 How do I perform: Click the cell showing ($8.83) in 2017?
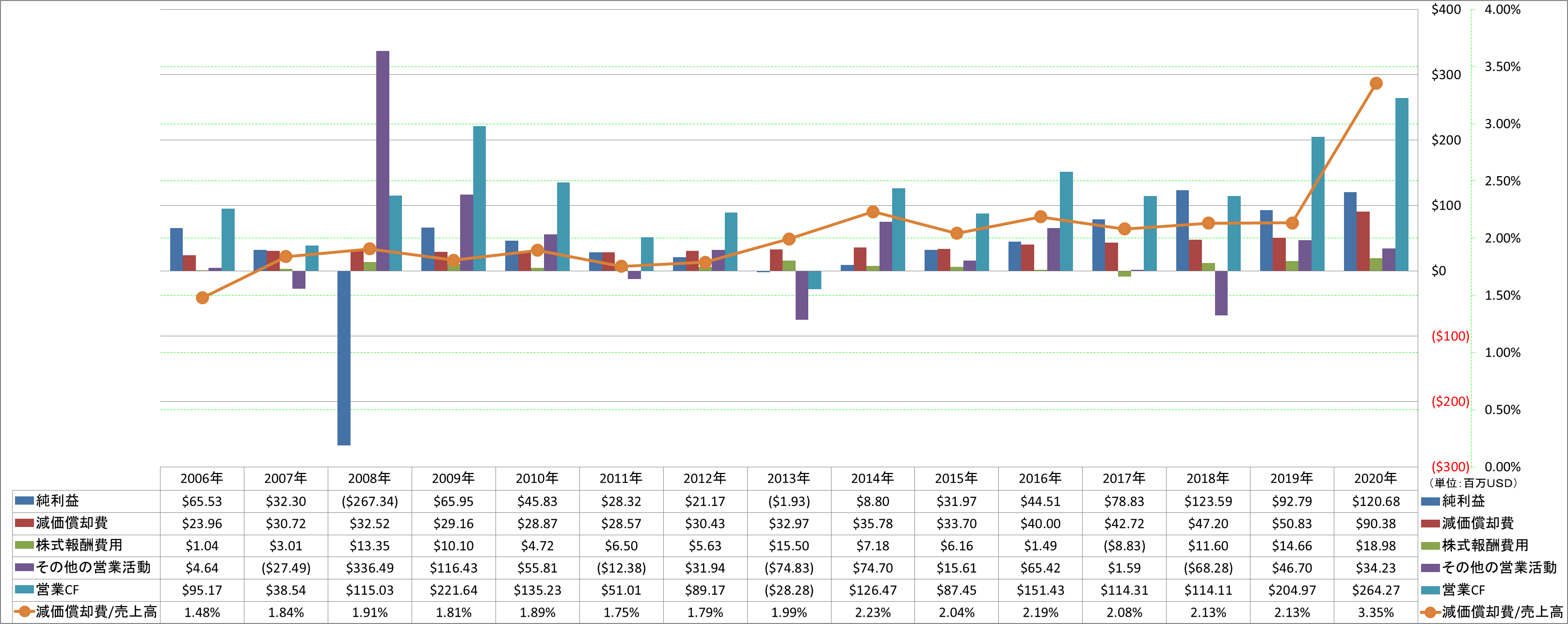click(1124, 545)
